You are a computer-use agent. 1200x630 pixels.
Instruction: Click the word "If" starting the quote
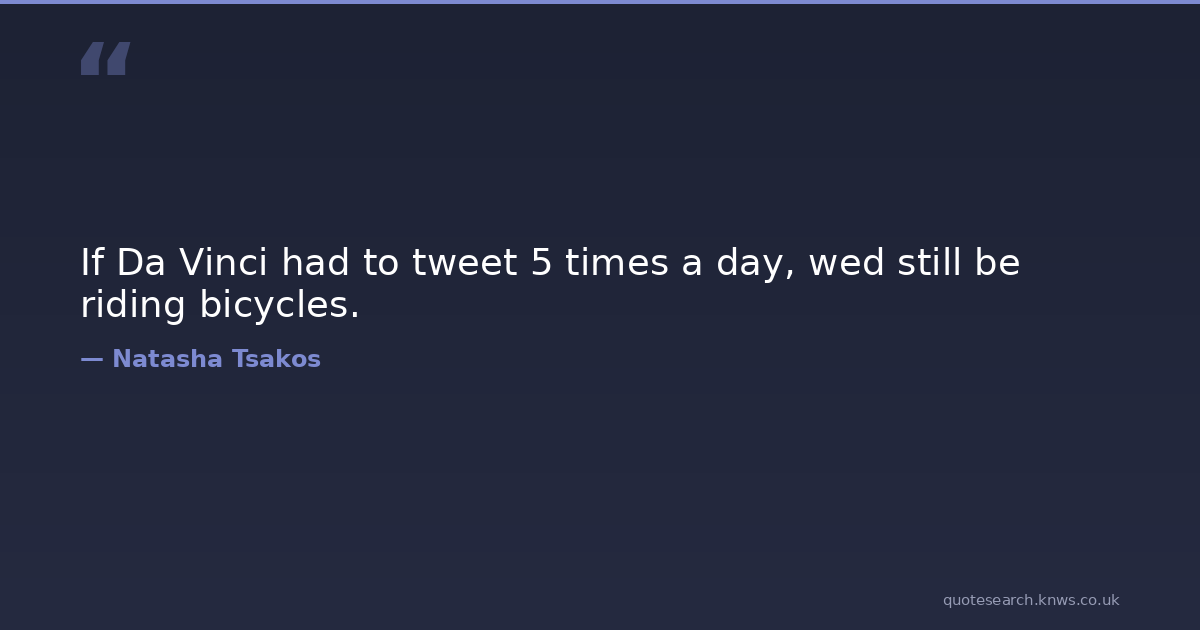click(91, 263)
